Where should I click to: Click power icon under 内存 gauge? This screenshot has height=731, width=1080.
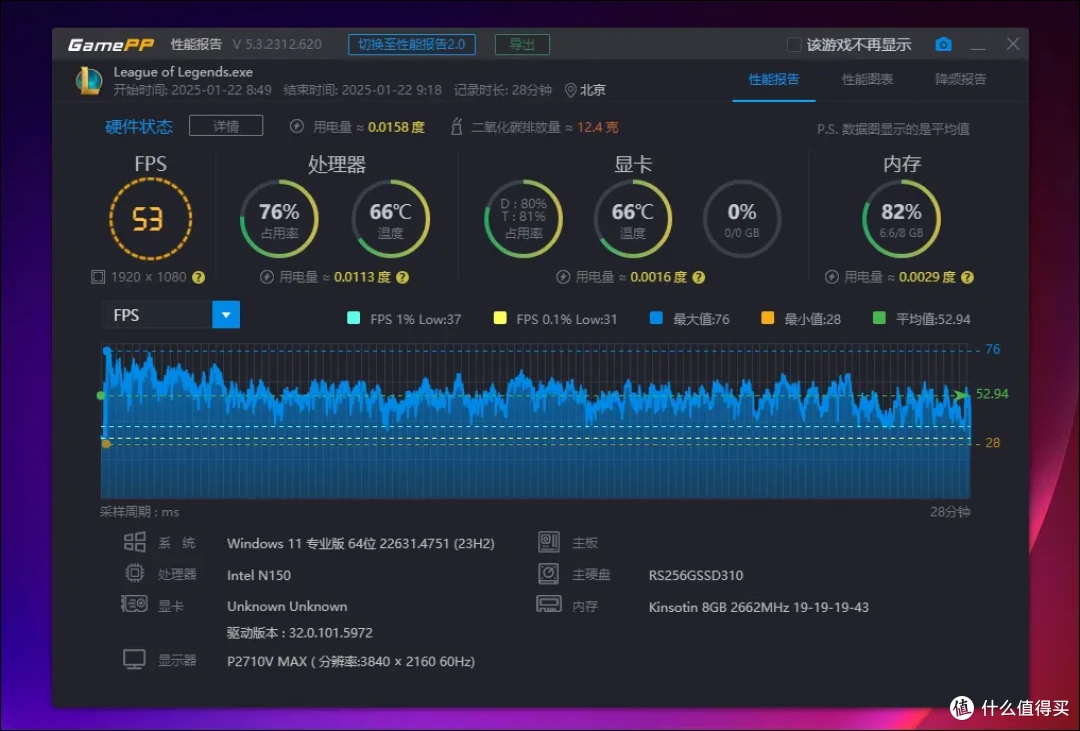(831, 277)
